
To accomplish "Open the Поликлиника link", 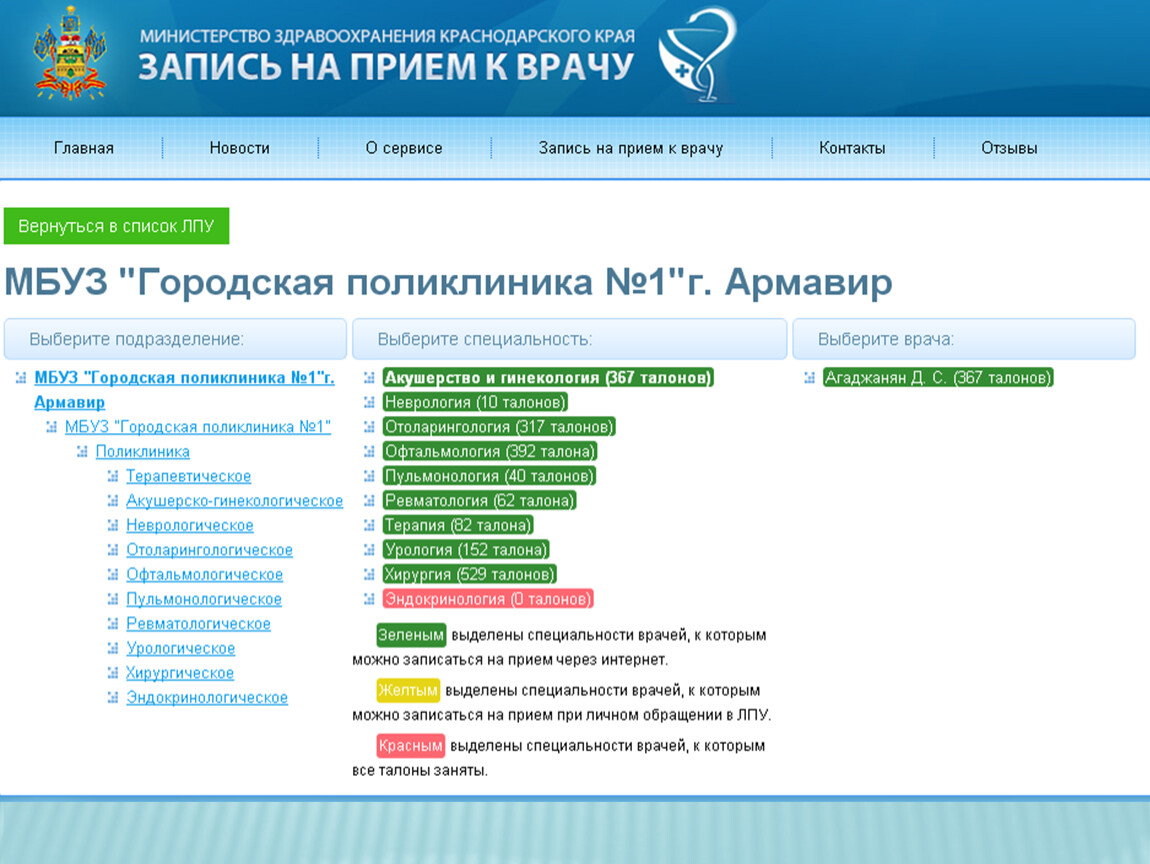I will [x=143, y=452].
